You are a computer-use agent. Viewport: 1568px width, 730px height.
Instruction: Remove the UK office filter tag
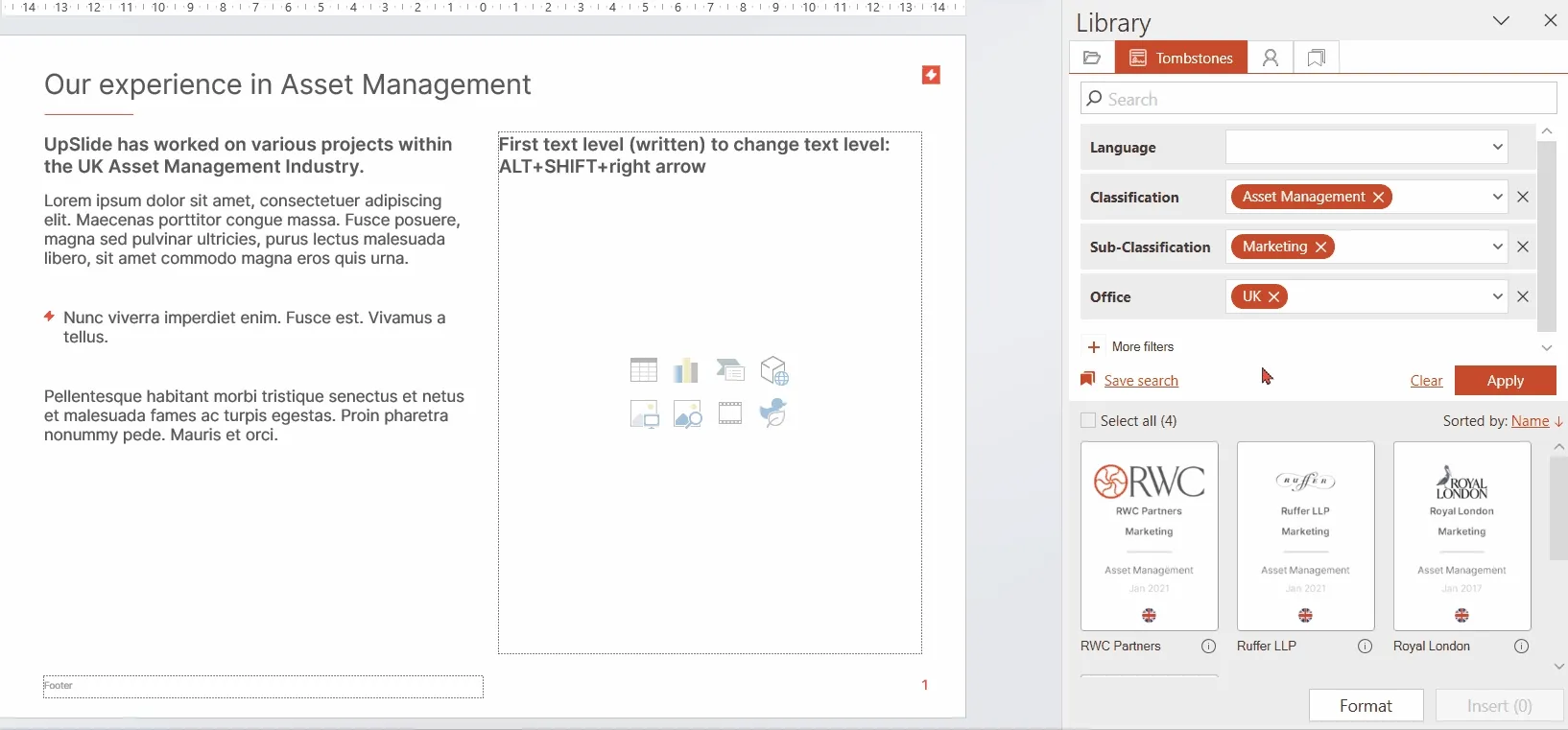click(x=1274, y=296)
